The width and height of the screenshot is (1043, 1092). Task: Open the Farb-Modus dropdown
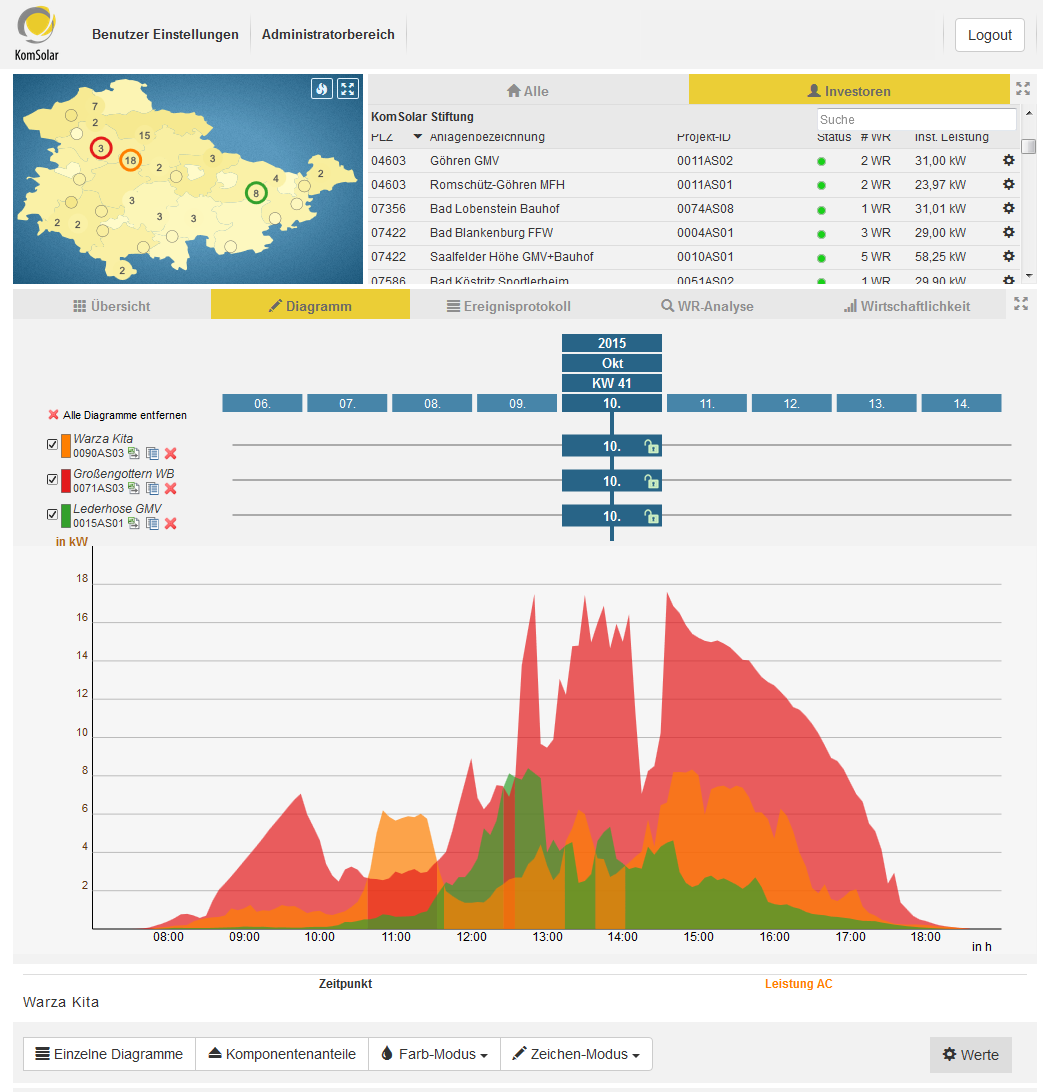(434, 1054)
